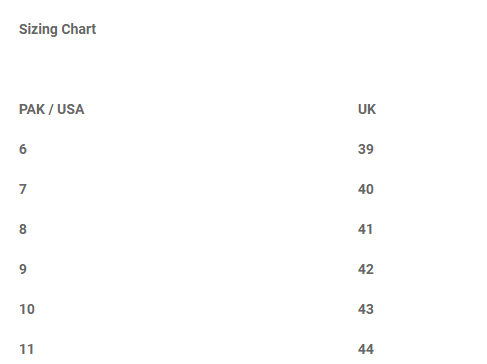Click PAK / USA size 9
The width and height of the screenshot is (487, 364).
[23, 269]
